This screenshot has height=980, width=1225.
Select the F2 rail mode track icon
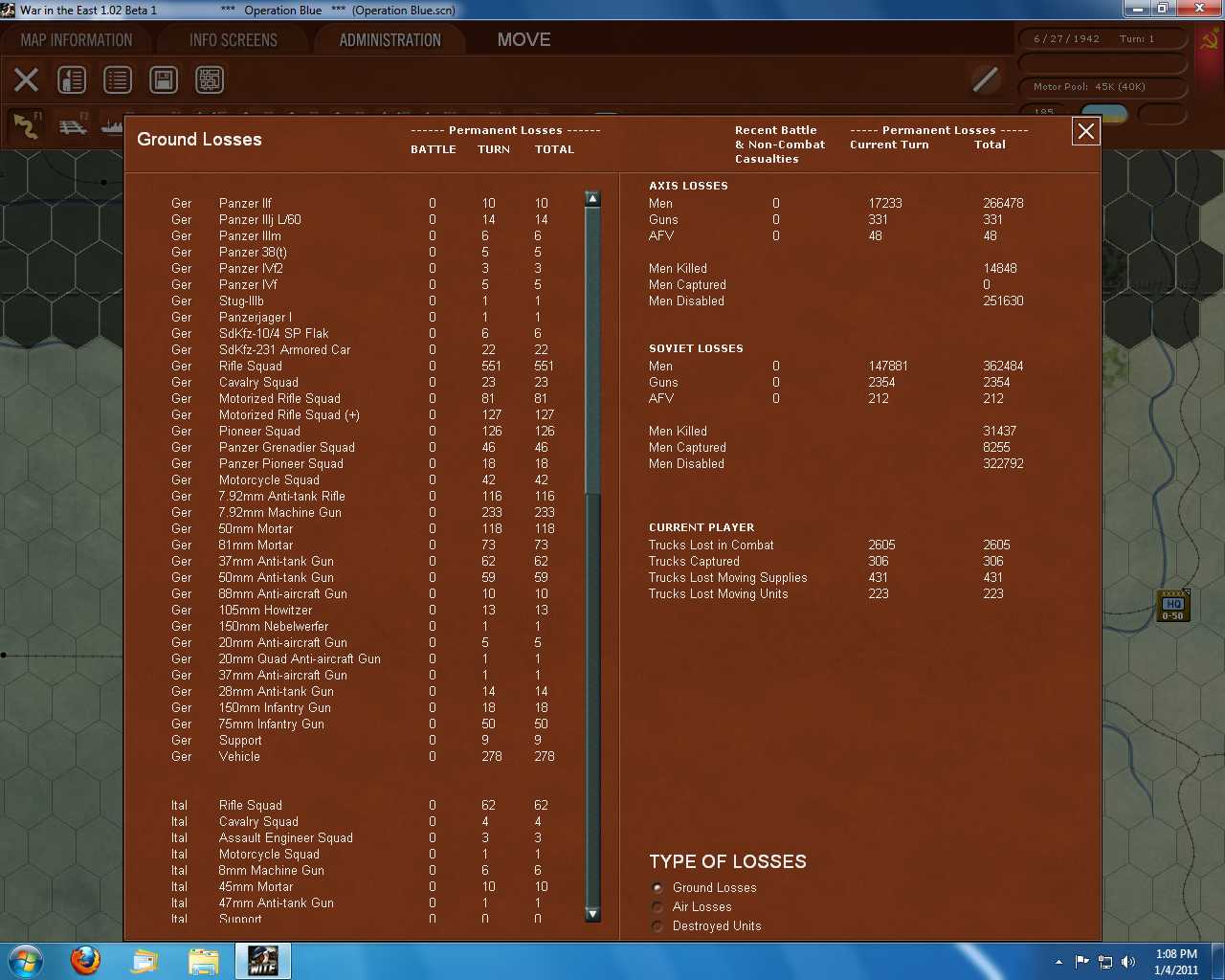tap(73, 125)
